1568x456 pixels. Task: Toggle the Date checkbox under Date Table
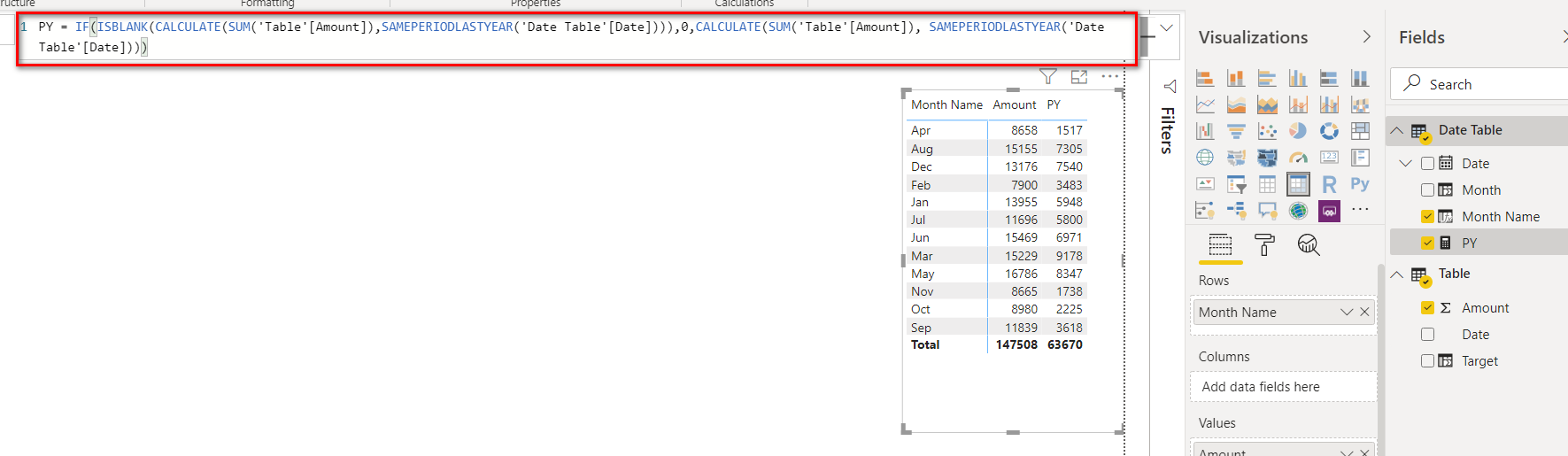[1427, 163]
